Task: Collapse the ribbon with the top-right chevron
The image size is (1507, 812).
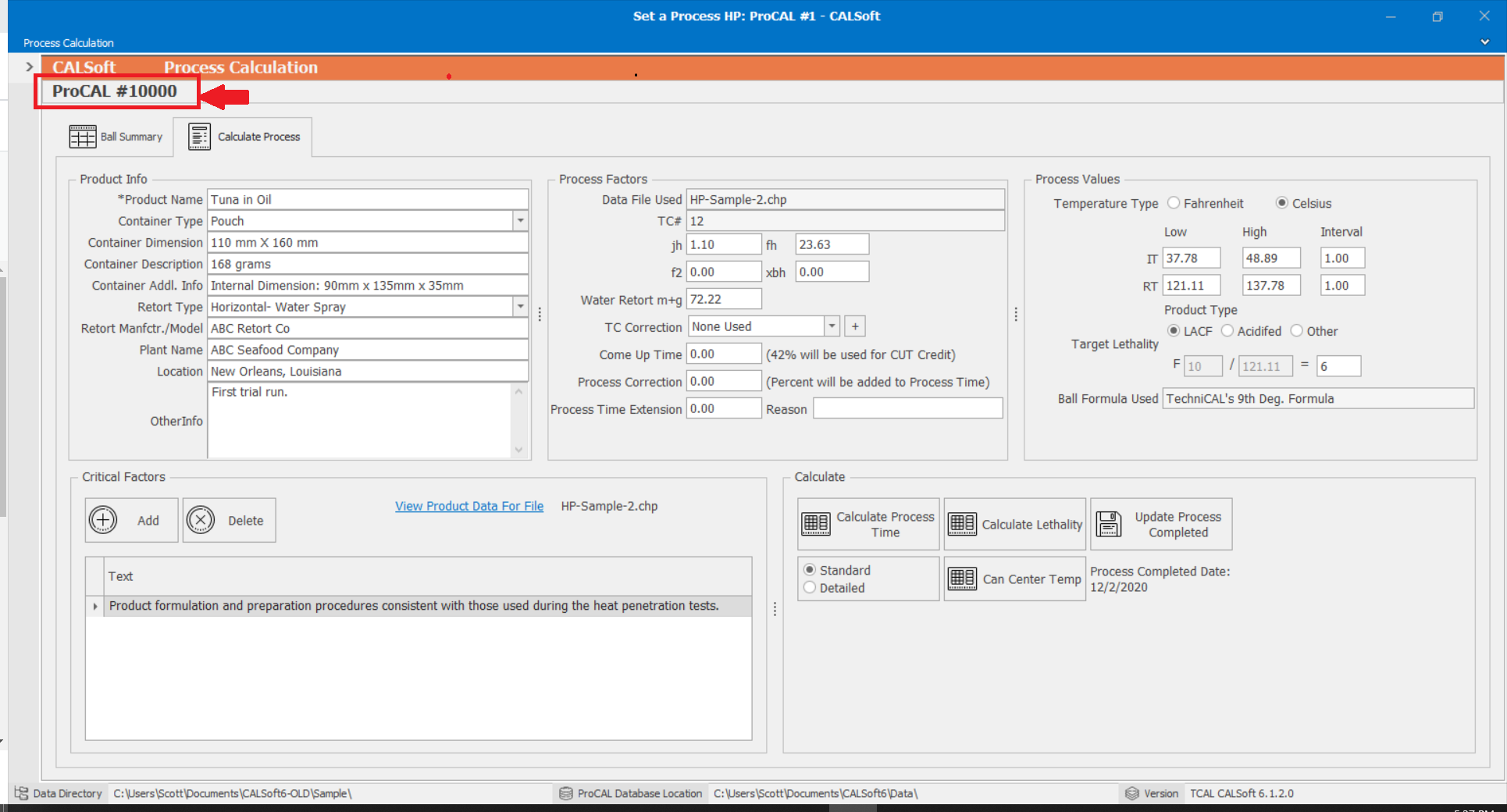Action: [1484, 42]
